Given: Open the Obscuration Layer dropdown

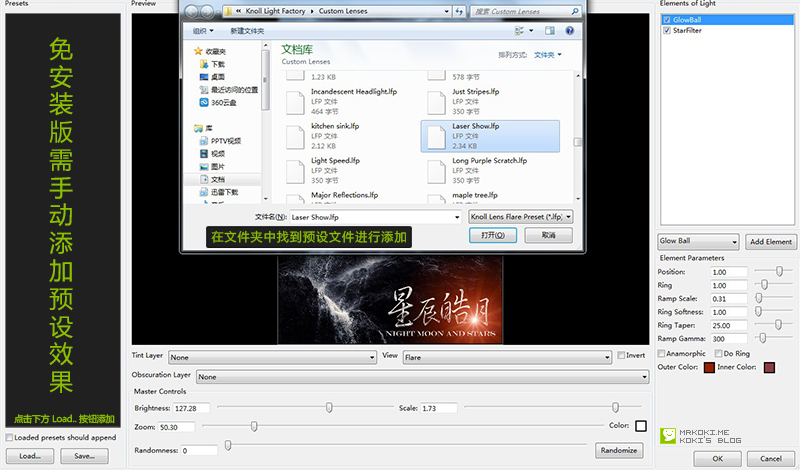Looking at the screenshot, I should 422,377.
